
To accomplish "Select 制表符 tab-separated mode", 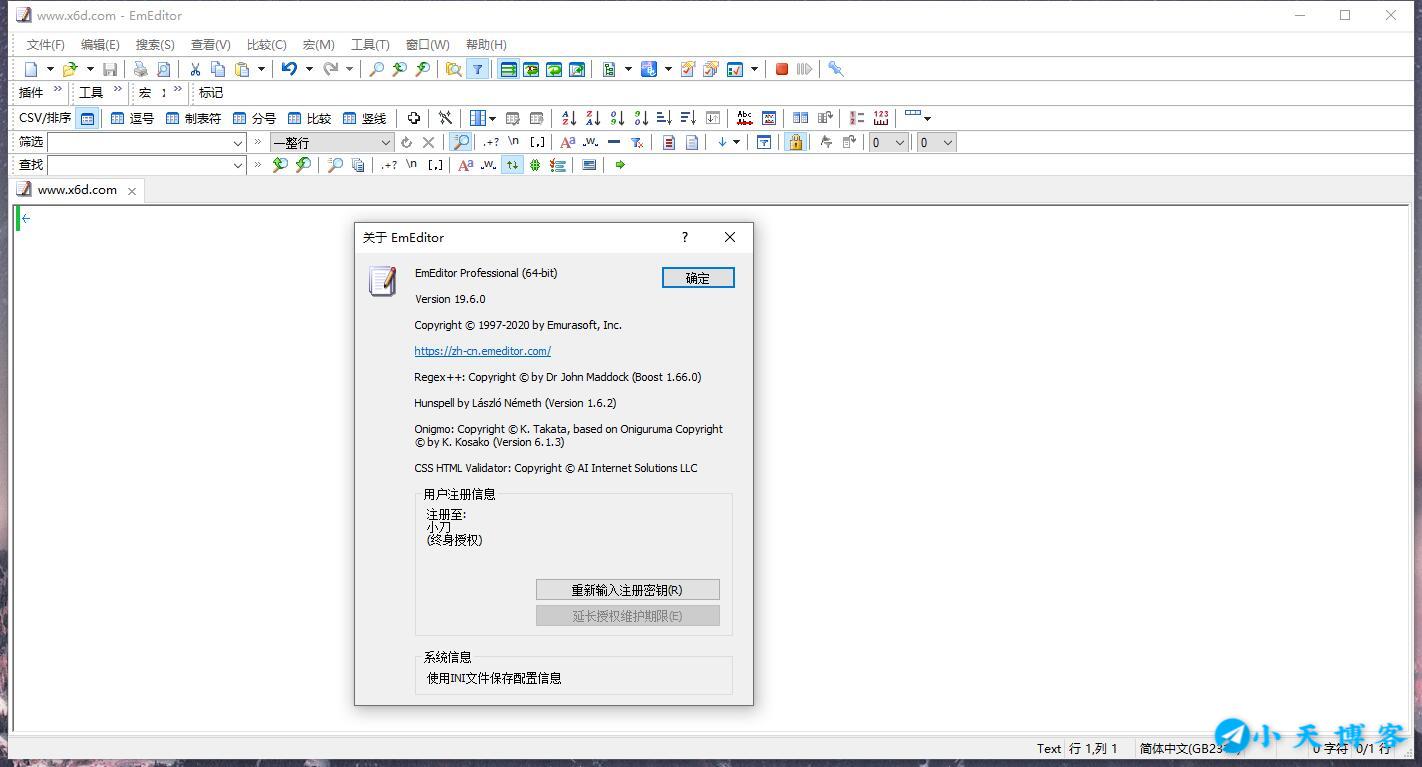I will tap(194, 118).
